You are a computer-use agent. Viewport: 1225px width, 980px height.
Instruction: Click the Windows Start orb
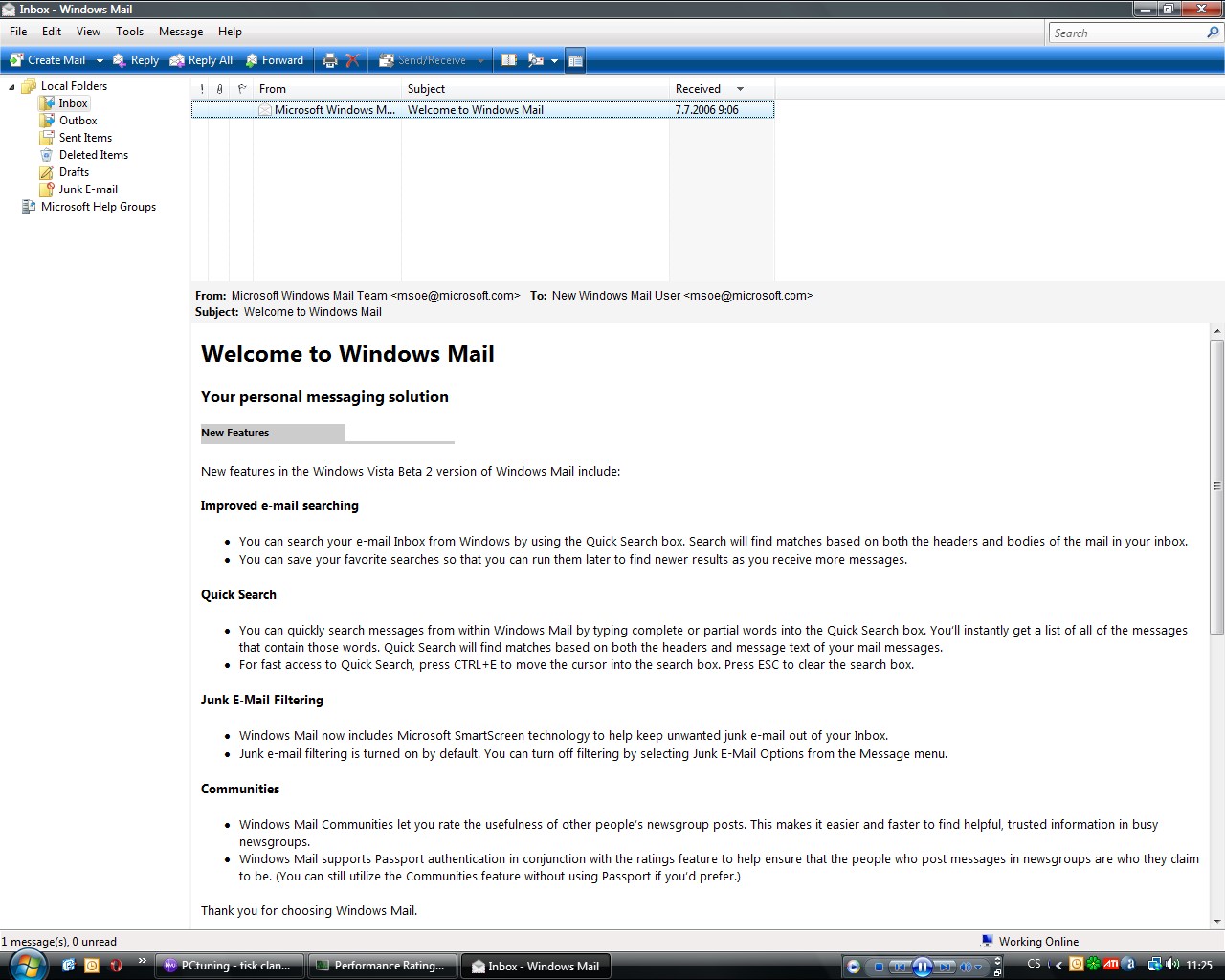coord(28,964)
